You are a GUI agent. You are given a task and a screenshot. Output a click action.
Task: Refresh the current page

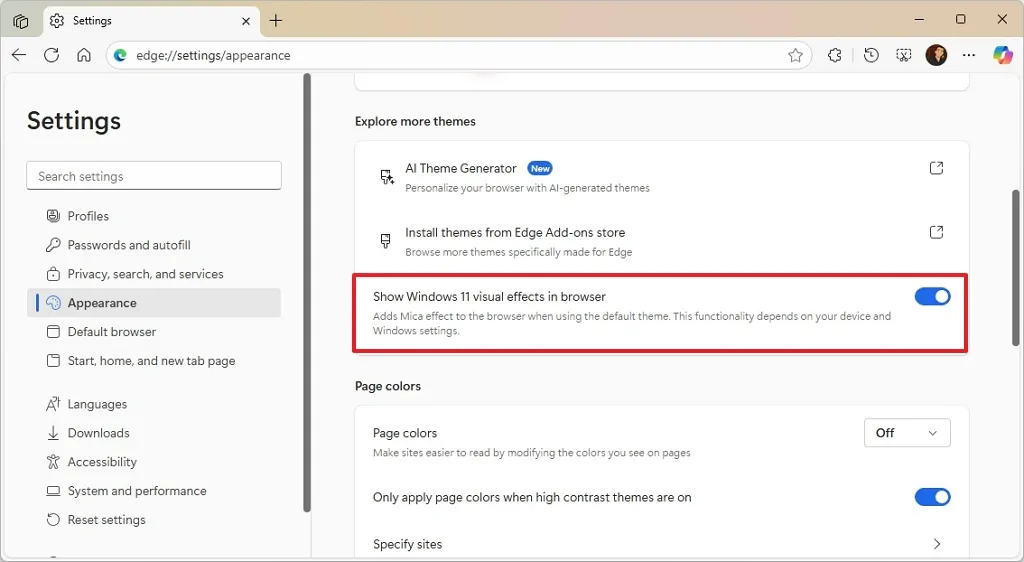point(52,55)
